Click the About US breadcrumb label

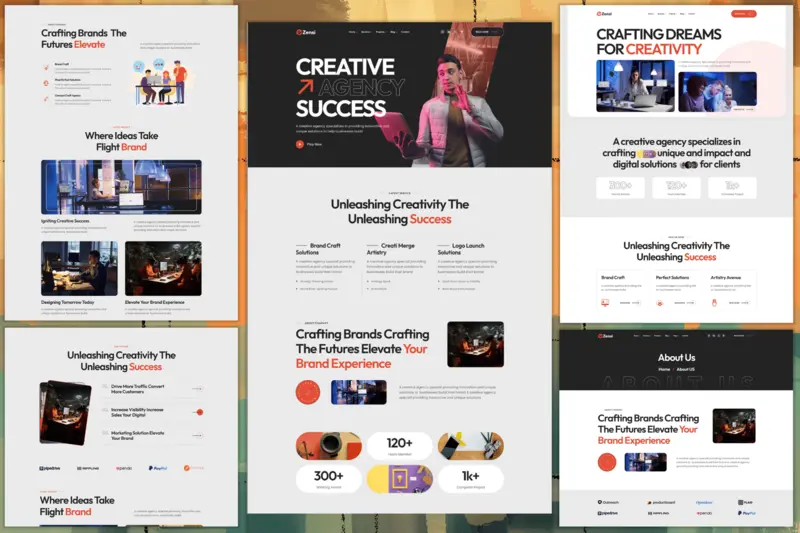point(686,369)
